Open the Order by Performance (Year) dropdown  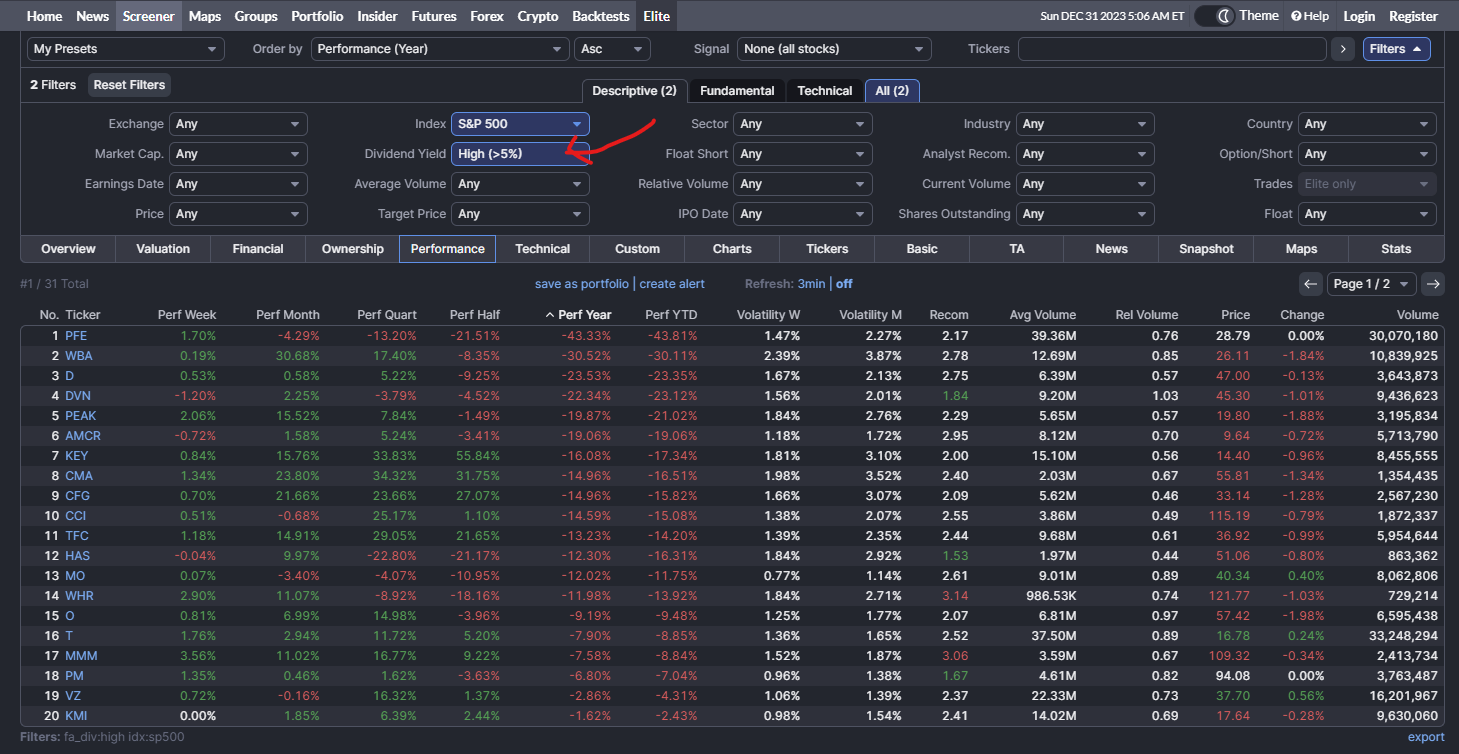440,49
